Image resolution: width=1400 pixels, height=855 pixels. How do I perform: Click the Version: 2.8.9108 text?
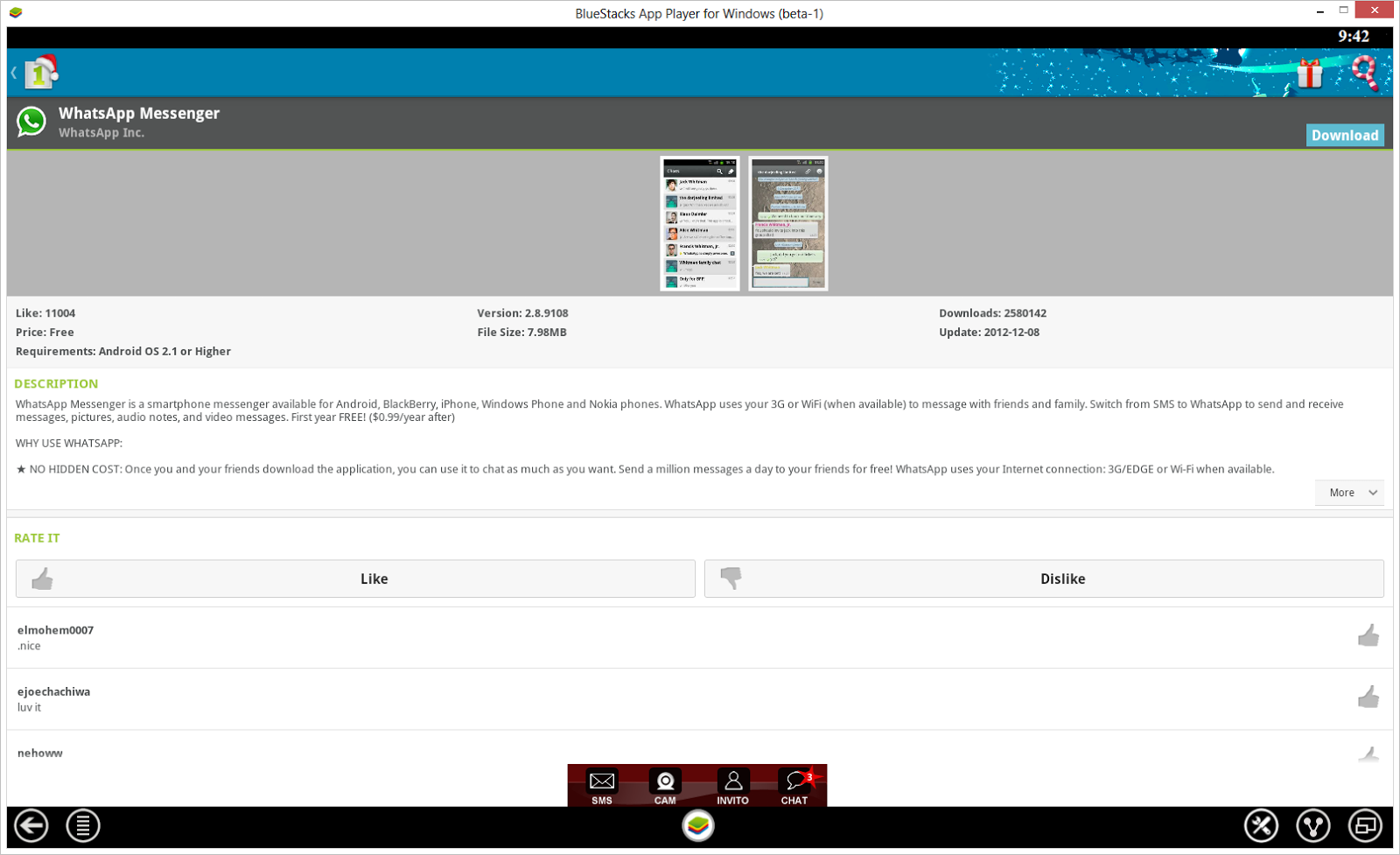pos(522,313)
